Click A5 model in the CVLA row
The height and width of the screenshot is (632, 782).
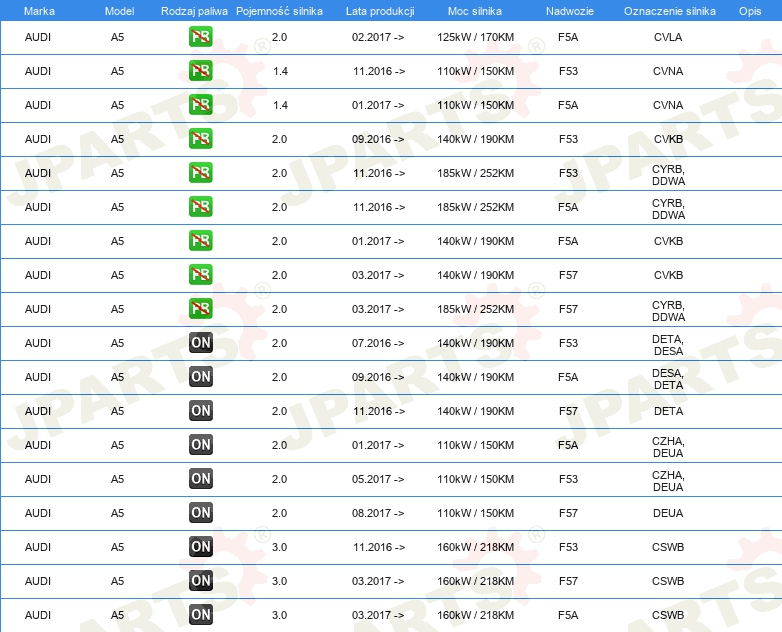click(x=117, y=37)
